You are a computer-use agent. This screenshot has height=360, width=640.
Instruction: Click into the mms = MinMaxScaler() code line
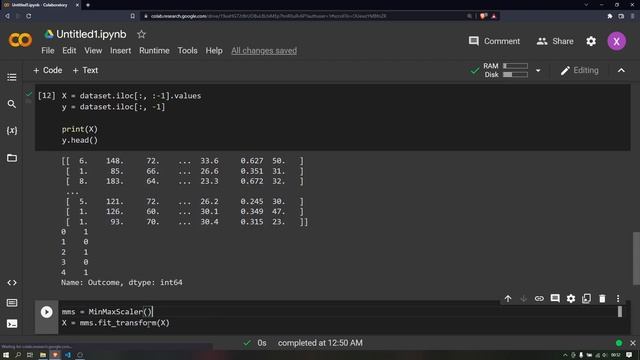click(x=107, y=312)
